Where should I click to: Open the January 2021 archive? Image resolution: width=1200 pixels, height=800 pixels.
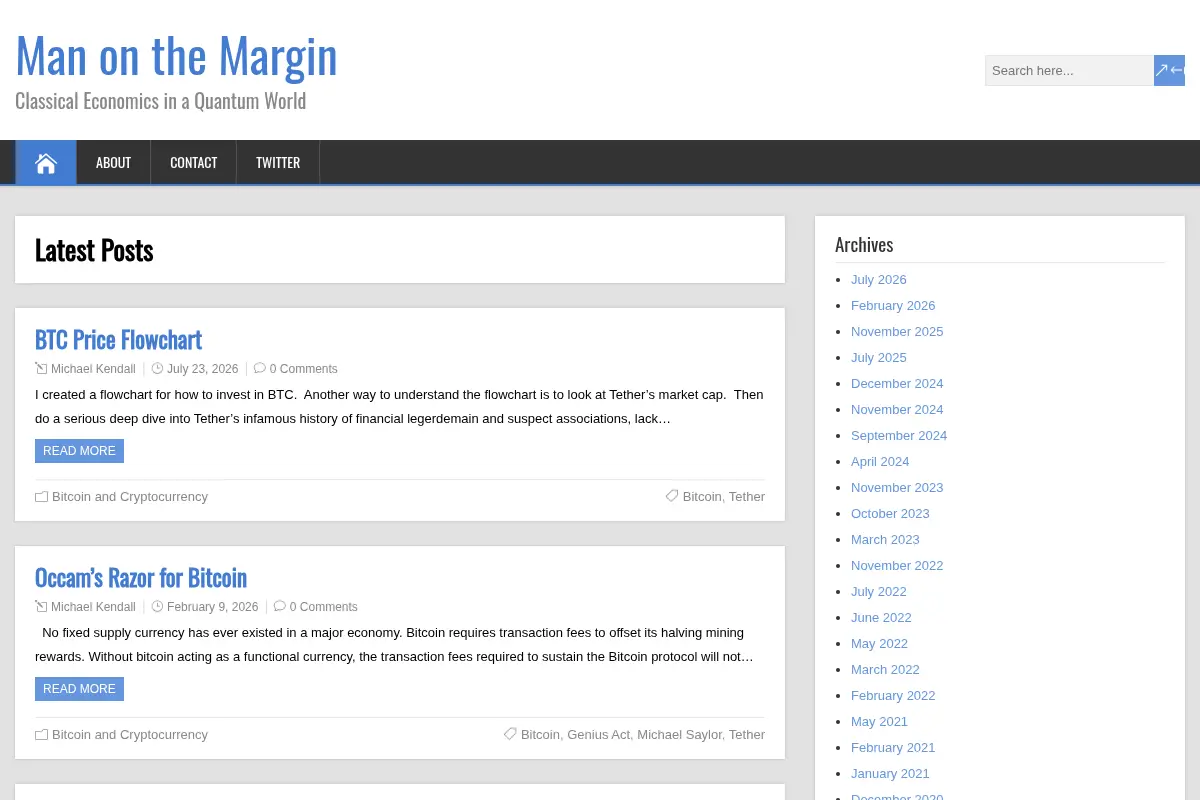[x=890, y=774]
